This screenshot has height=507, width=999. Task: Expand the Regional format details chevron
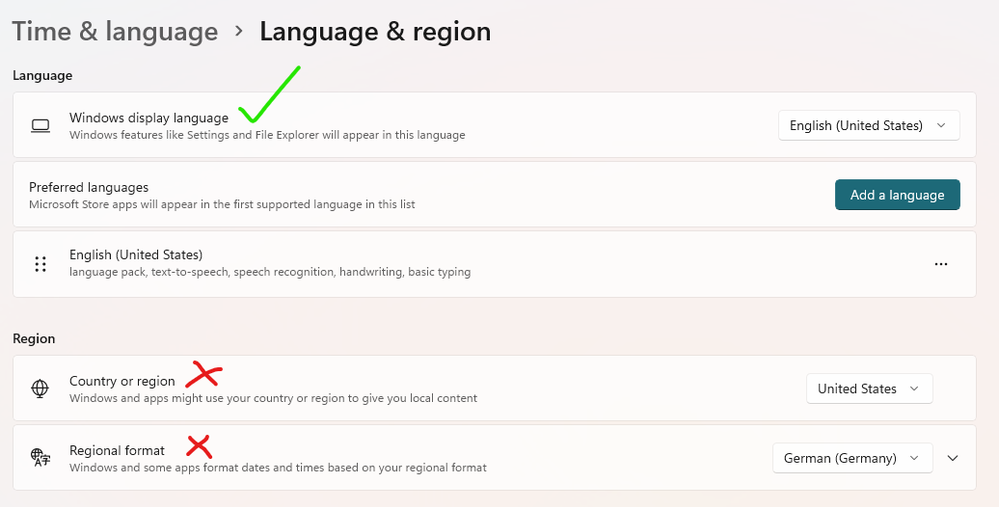click(x=953, y=458)
